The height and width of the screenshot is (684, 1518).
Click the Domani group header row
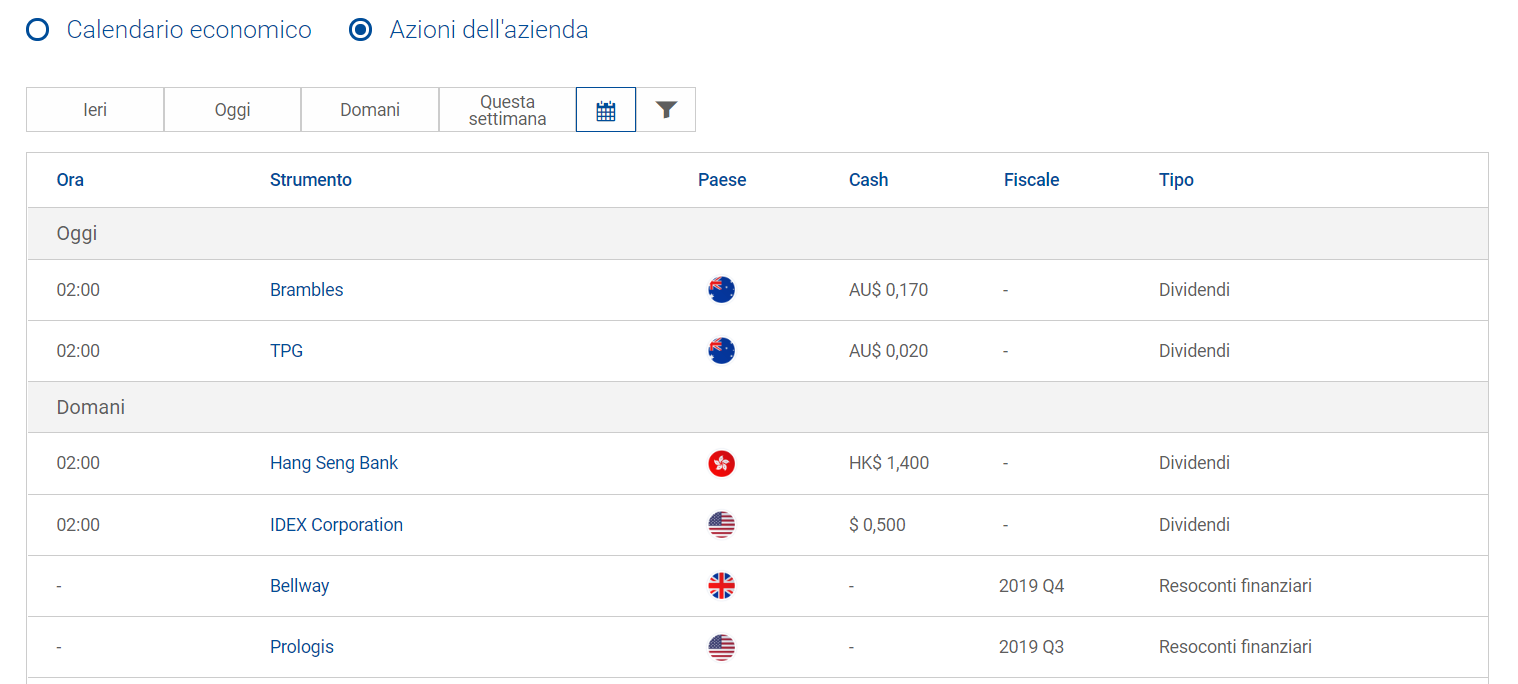(x=757, y=407)
